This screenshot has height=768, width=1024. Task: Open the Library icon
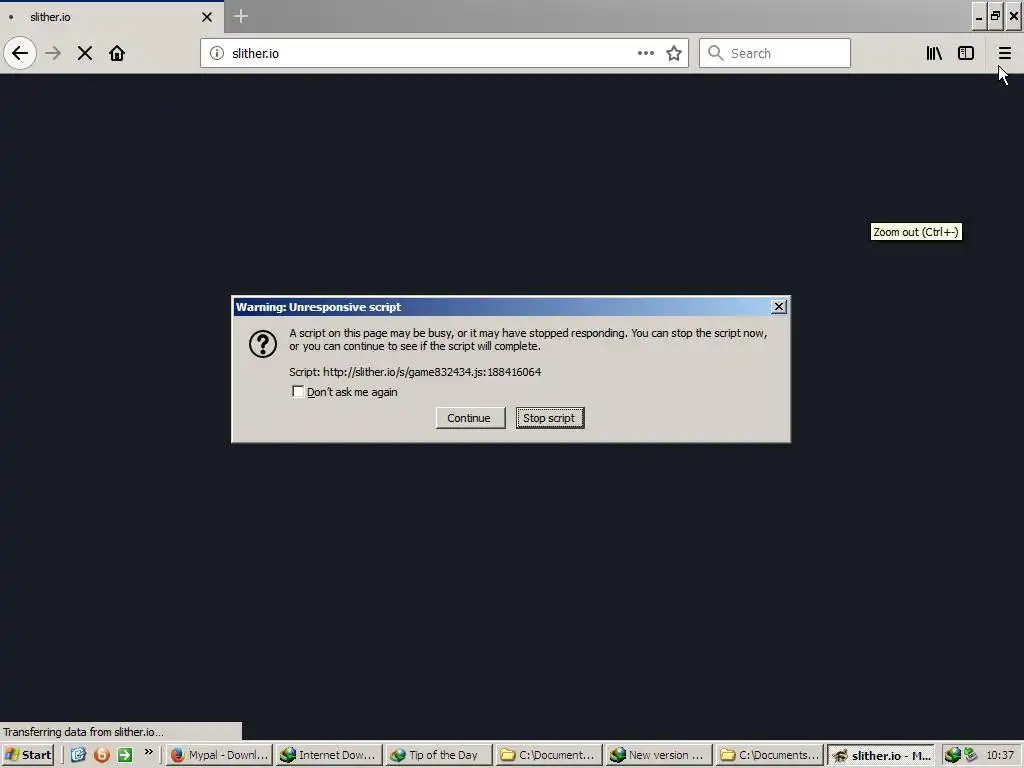click(x=934, y=53)
